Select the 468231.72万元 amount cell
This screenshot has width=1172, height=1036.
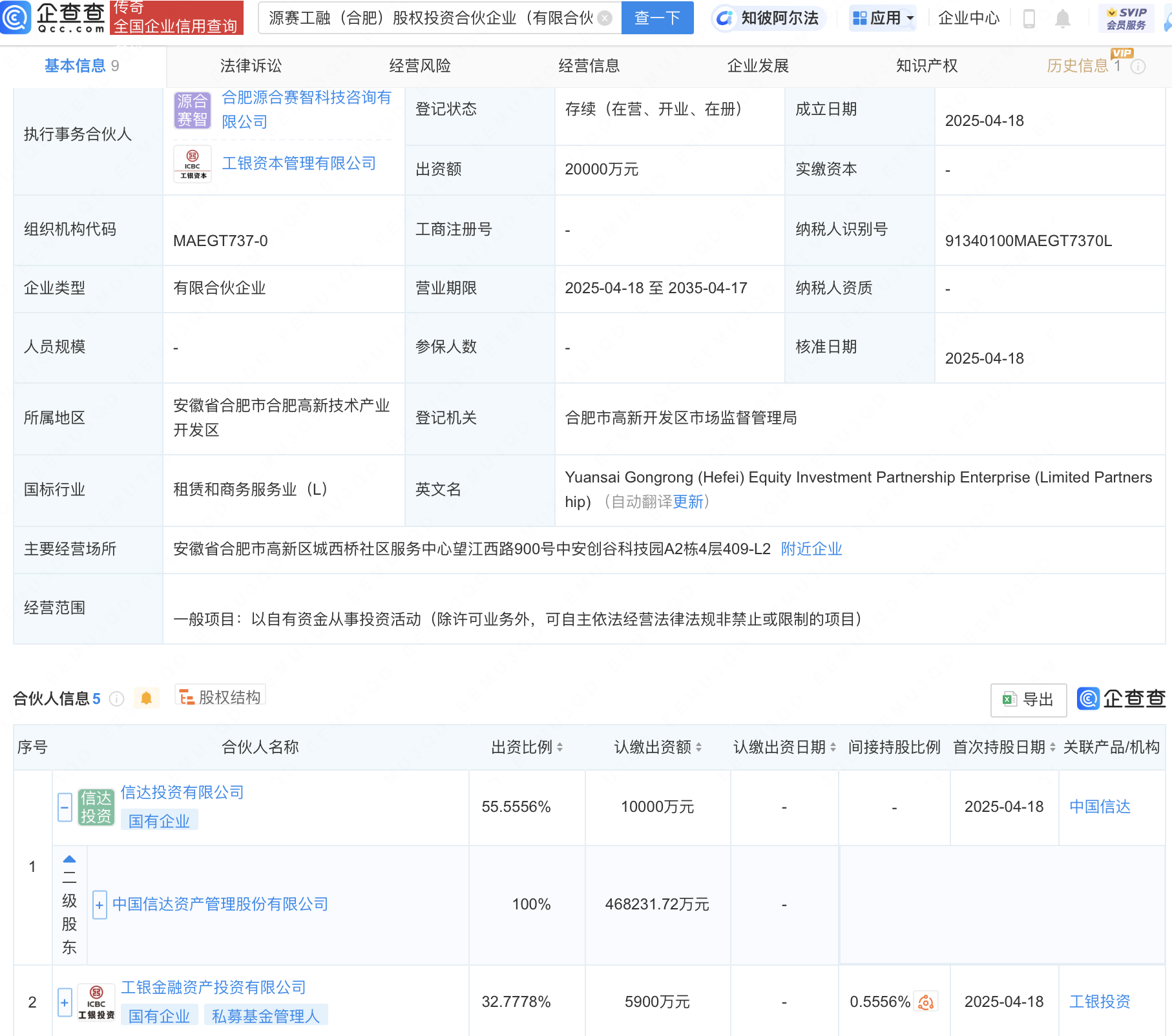point(657,904)
